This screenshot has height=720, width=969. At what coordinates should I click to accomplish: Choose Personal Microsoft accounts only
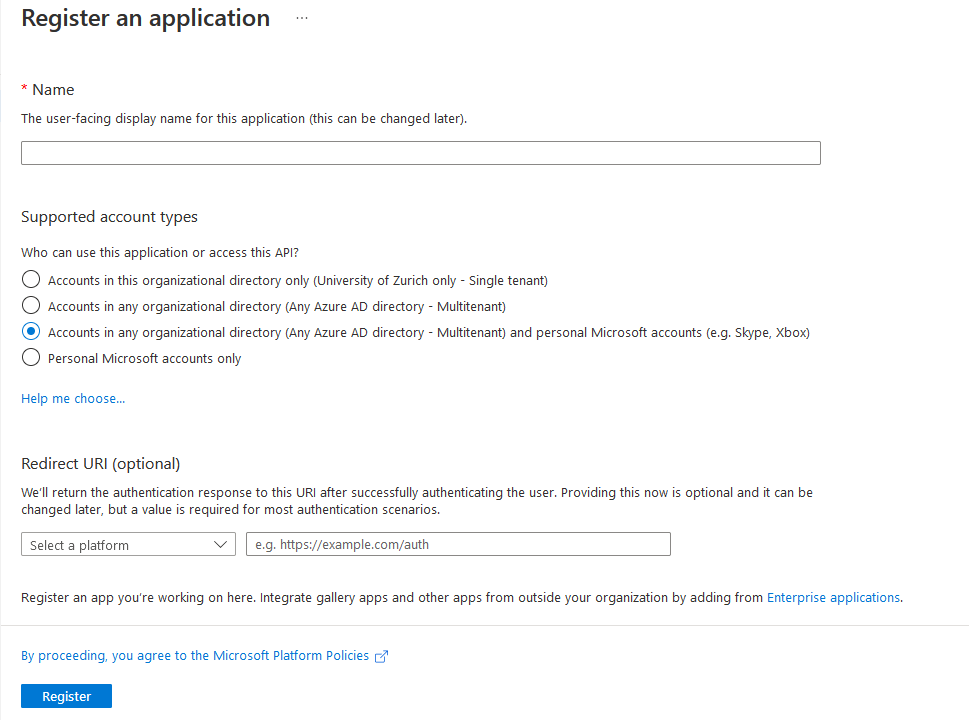(x=31, y=358)
